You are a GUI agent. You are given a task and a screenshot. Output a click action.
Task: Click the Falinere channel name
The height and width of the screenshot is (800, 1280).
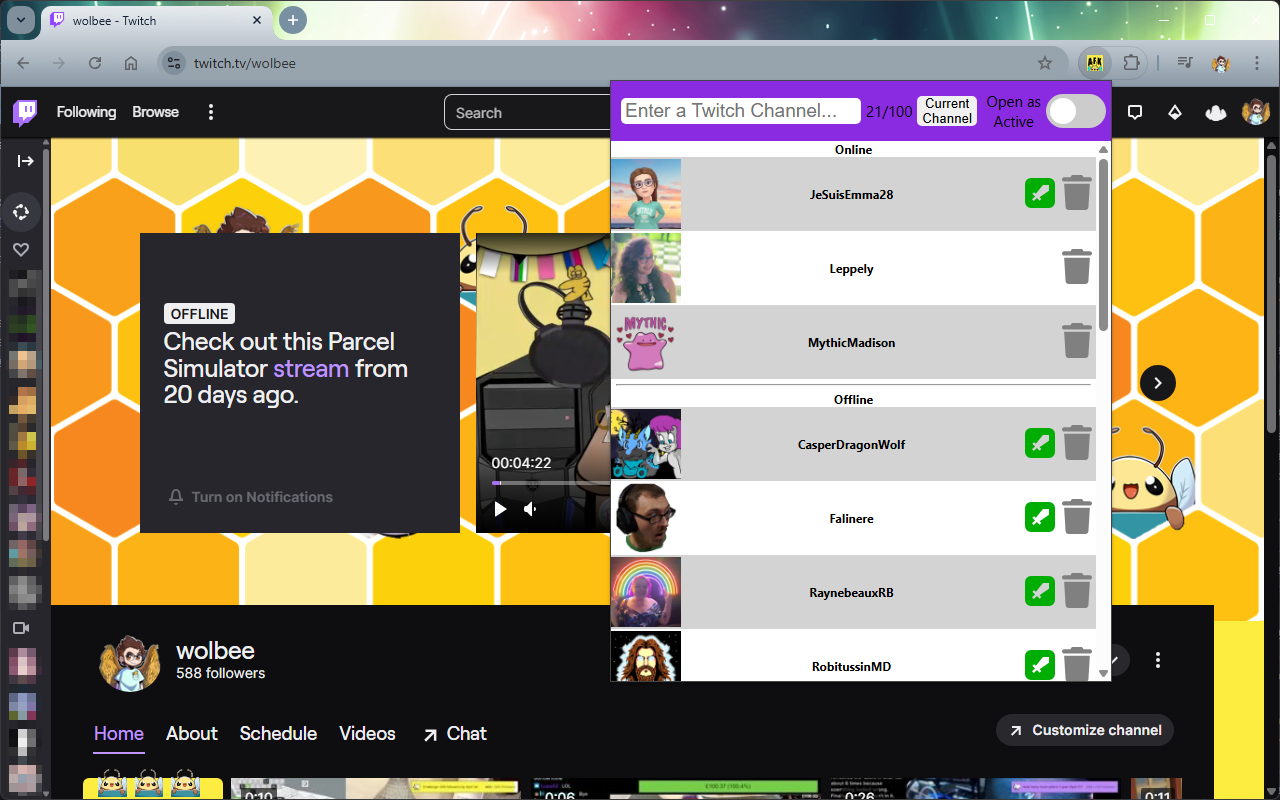click(852, 519)
